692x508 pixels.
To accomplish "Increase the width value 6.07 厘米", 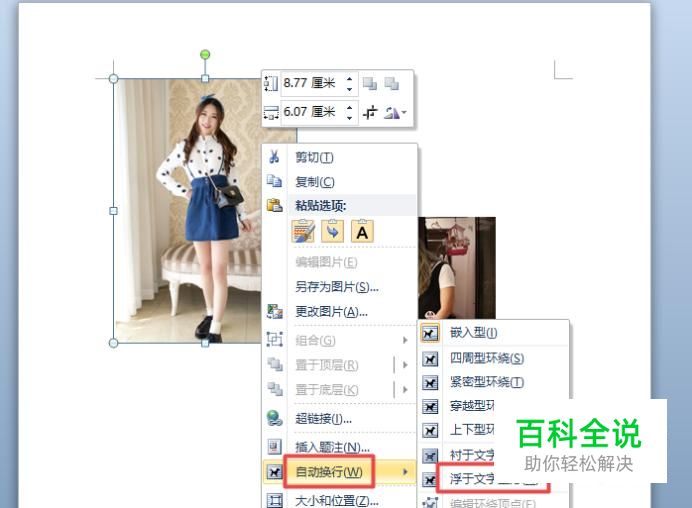I will tap(349, 107).
